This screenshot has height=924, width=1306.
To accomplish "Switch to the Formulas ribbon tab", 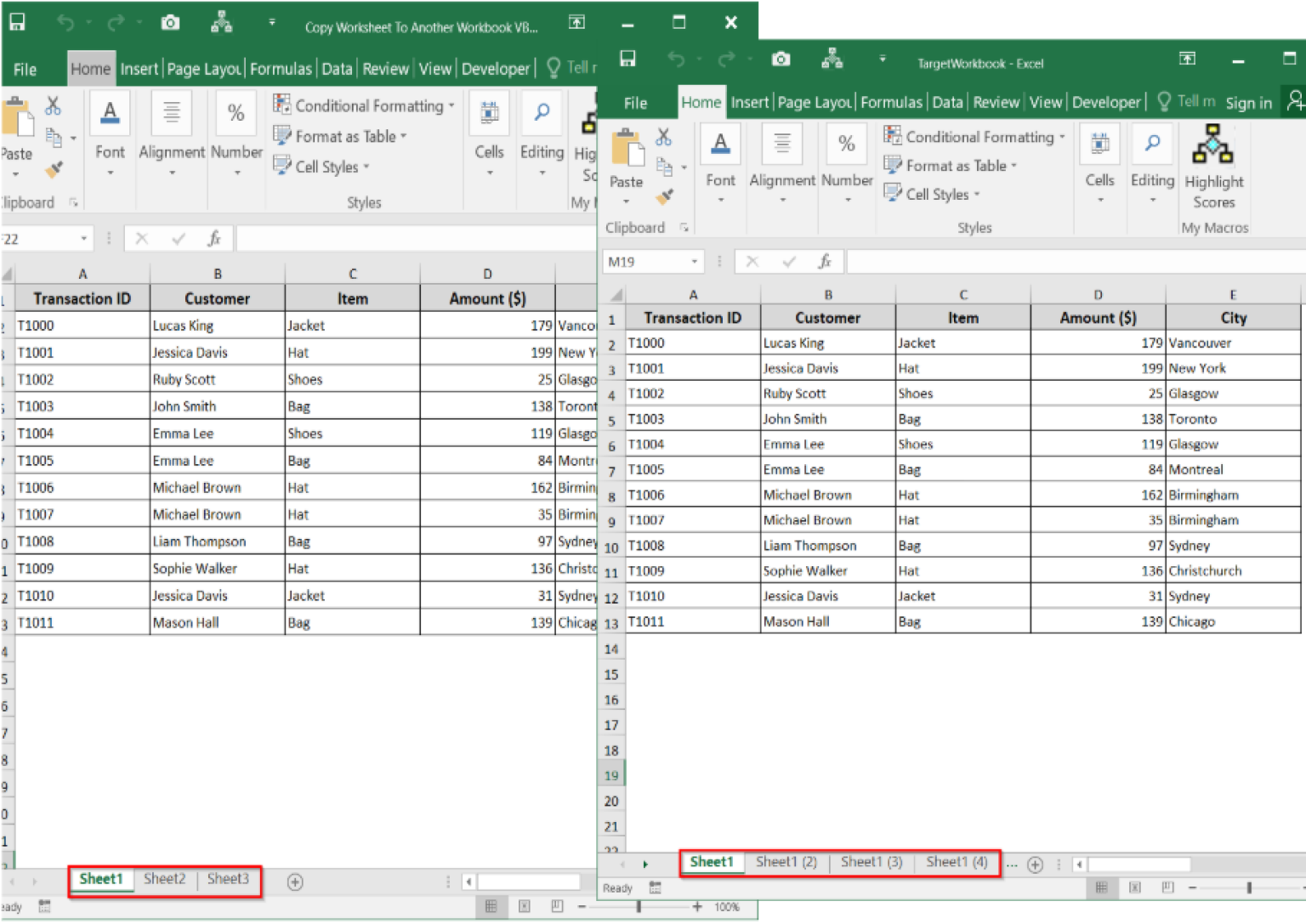I will click(x=891, y=102).
